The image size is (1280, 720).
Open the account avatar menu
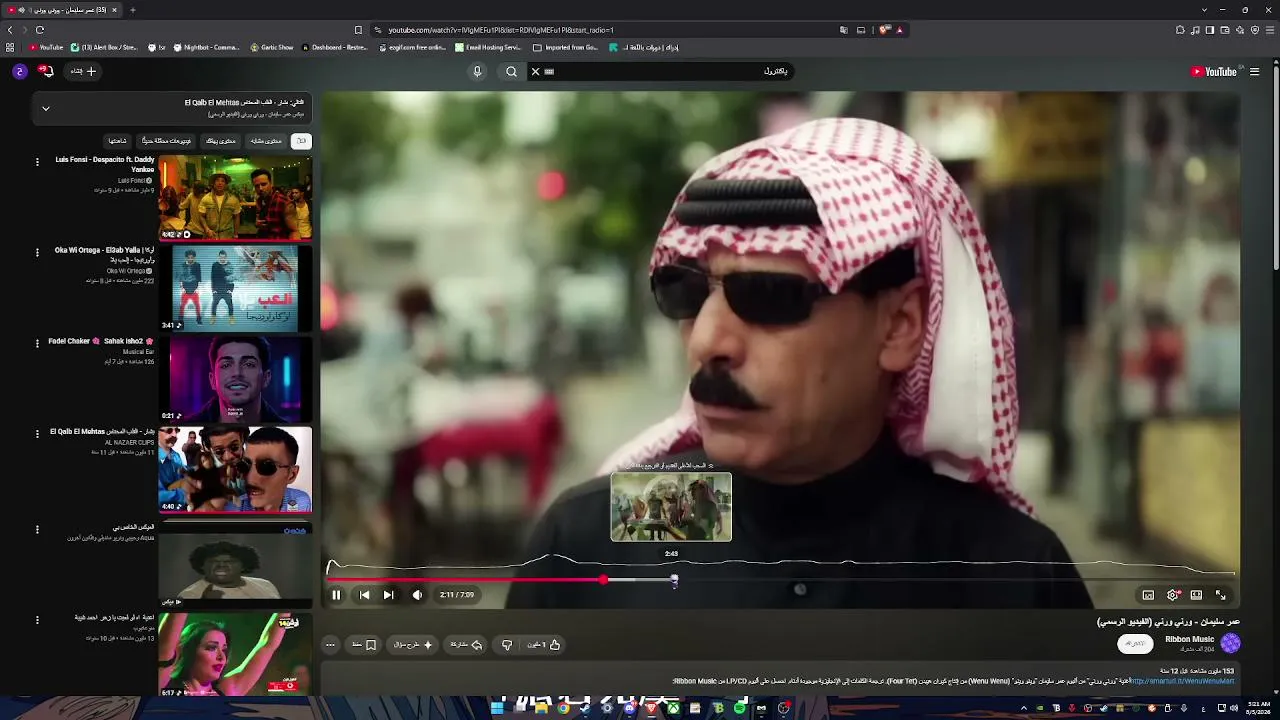tap(19, 71)
